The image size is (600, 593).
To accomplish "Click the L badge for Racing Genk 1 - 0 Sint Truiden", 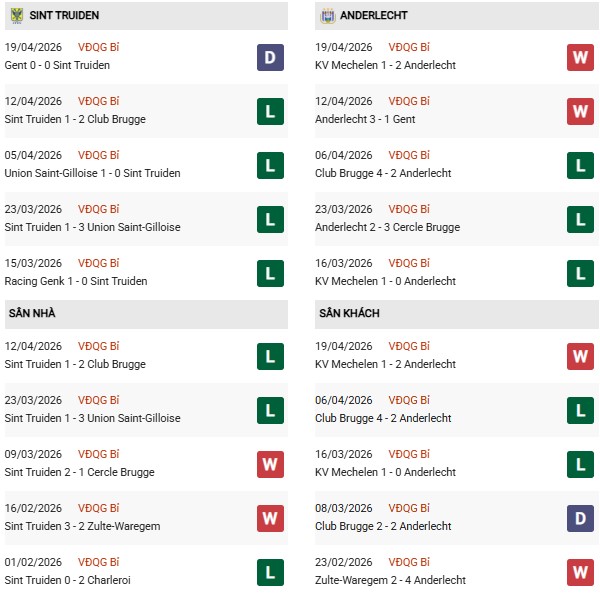I will pos(270,273).
